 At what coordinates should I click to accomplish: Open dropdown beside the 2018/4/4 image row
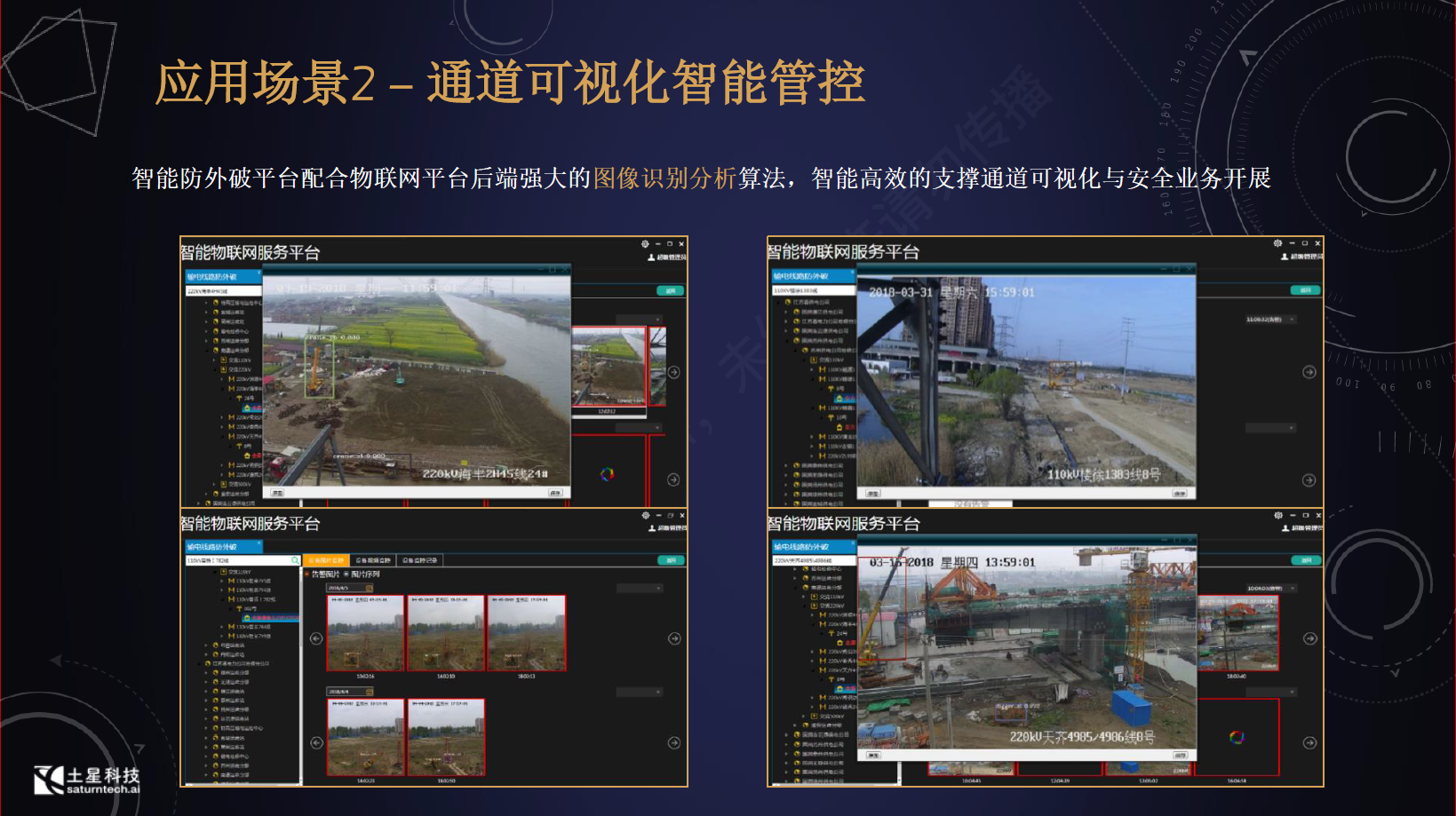pos(640,692)
